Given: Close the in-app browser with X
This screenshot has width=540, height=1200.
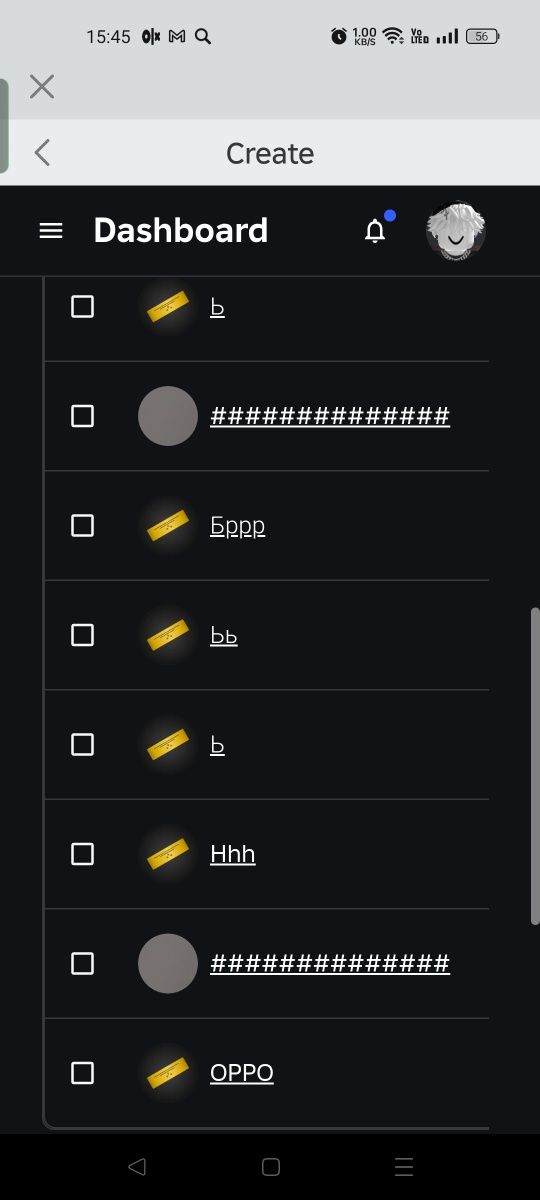Looking at the screenshot, I should pyautogui.click(x=42, y=87).
